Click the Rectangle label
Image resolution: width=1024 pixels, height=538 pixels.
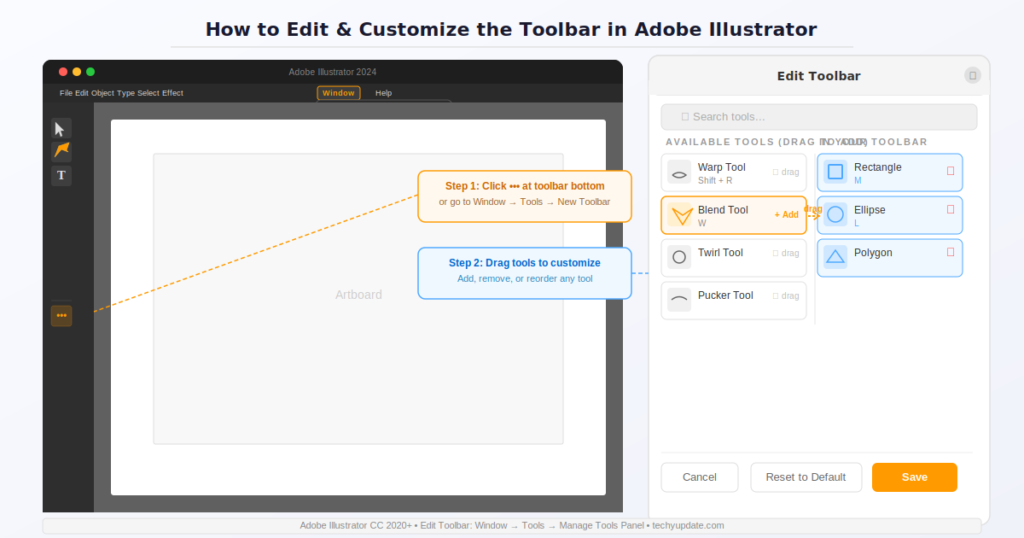point(878,167)
